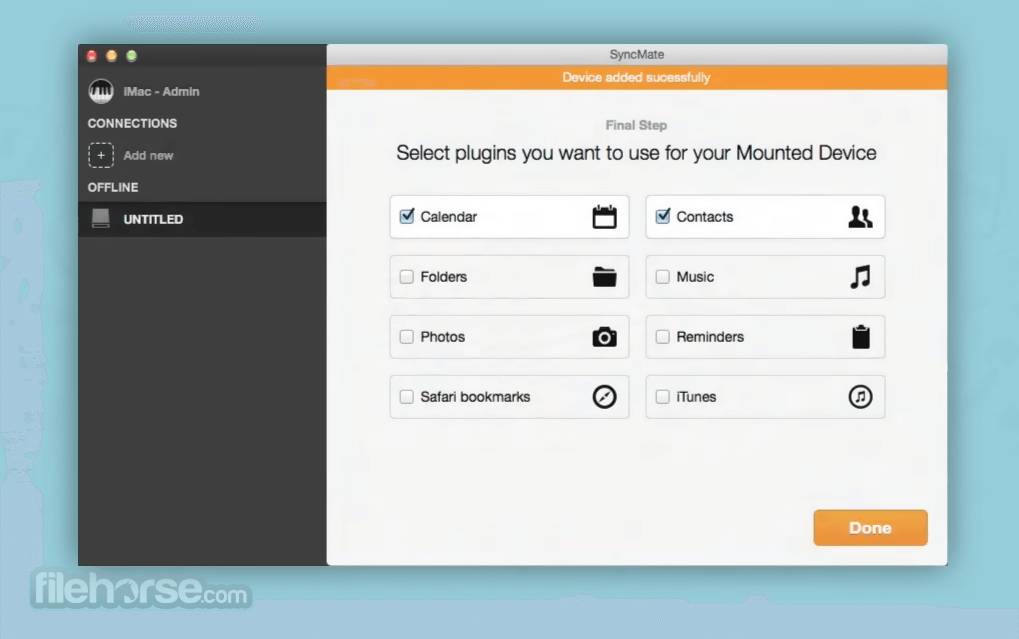Uncheck the Calendar checkbox
The width and height of the screenshot is (1019, 639).
tap(407, 216)
